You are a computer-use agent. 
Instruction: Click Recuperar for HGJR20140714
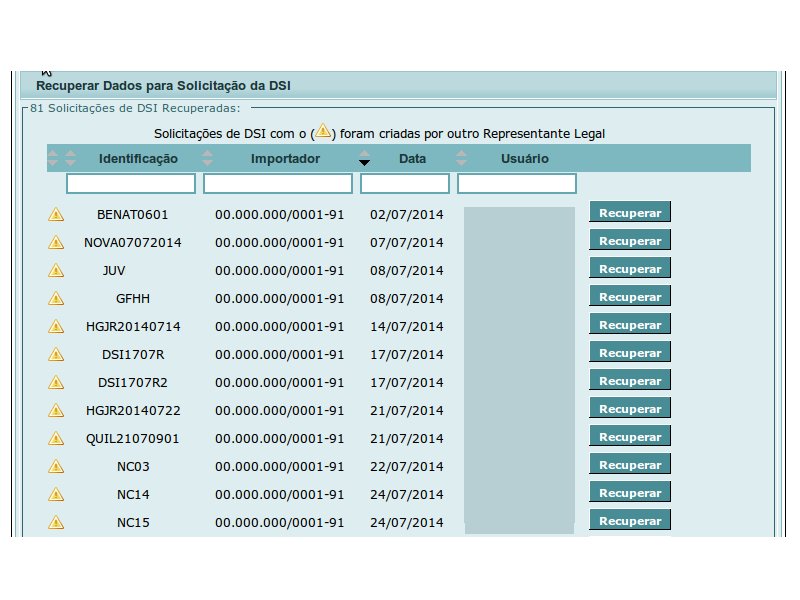(x=630, y=324)
